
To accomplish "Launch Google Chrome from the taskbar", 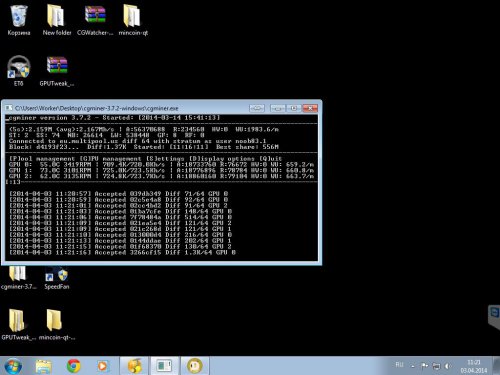I will pos(73,366).
